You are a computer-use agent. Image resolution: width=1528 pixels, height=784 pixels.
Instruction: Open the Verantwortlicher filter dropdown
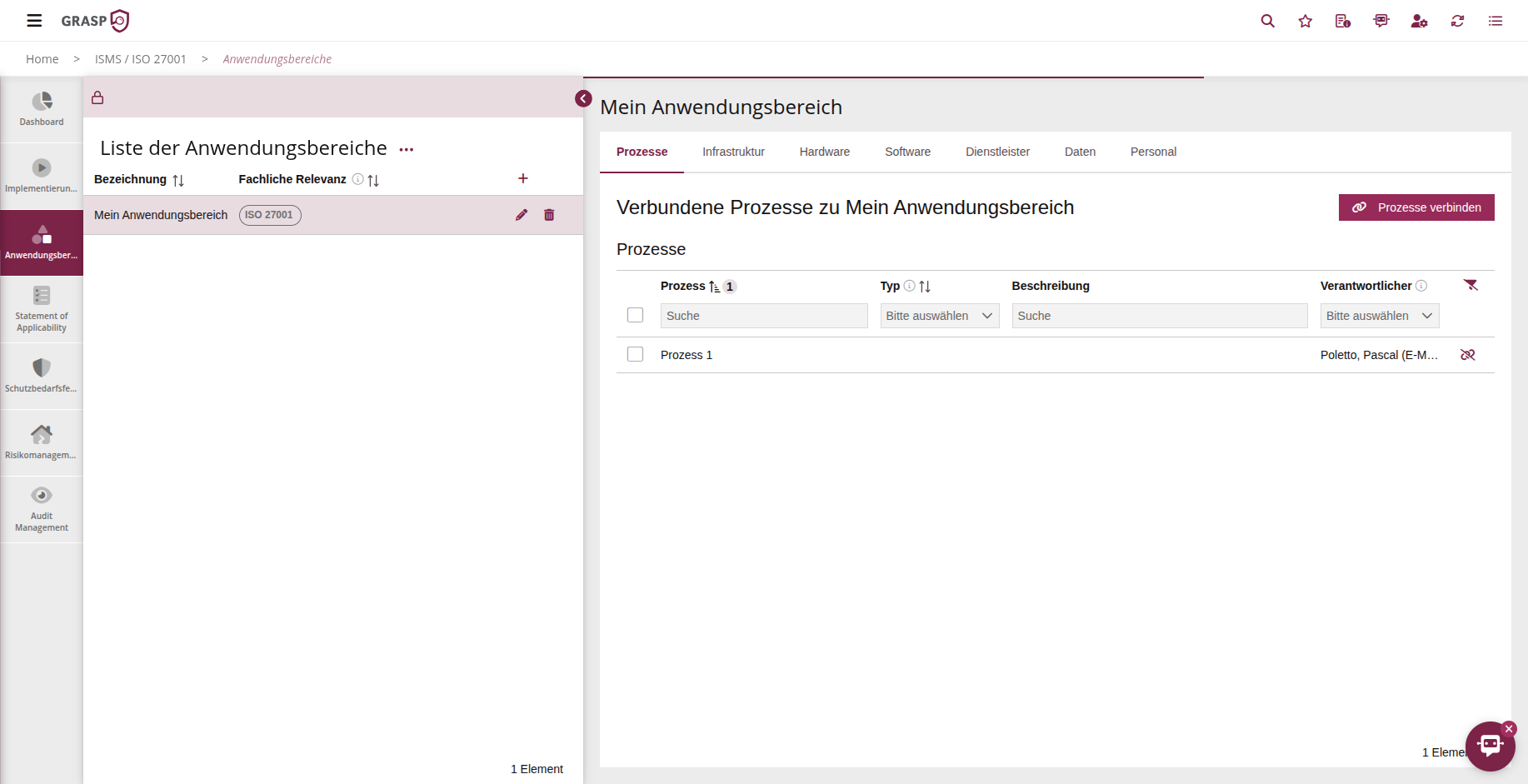click(1379, 316)
